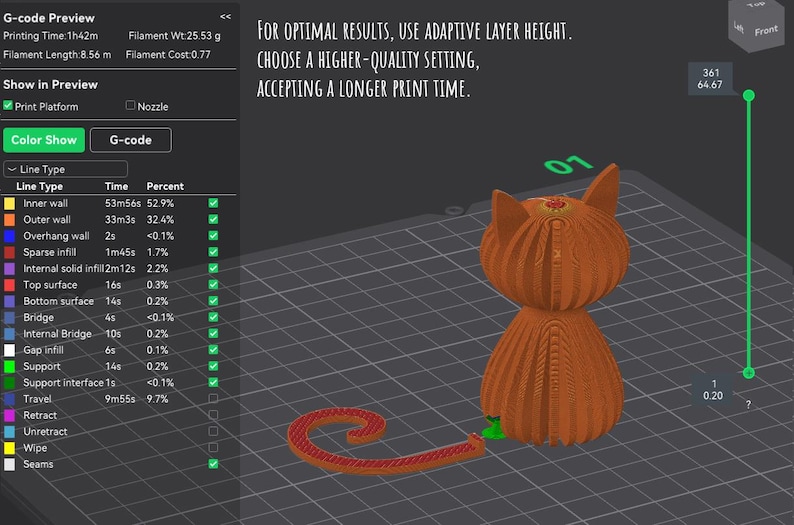This screenshot has width=794, height=525.
Task: Click the white Gap infill swatch
Action: pos(9,350)
